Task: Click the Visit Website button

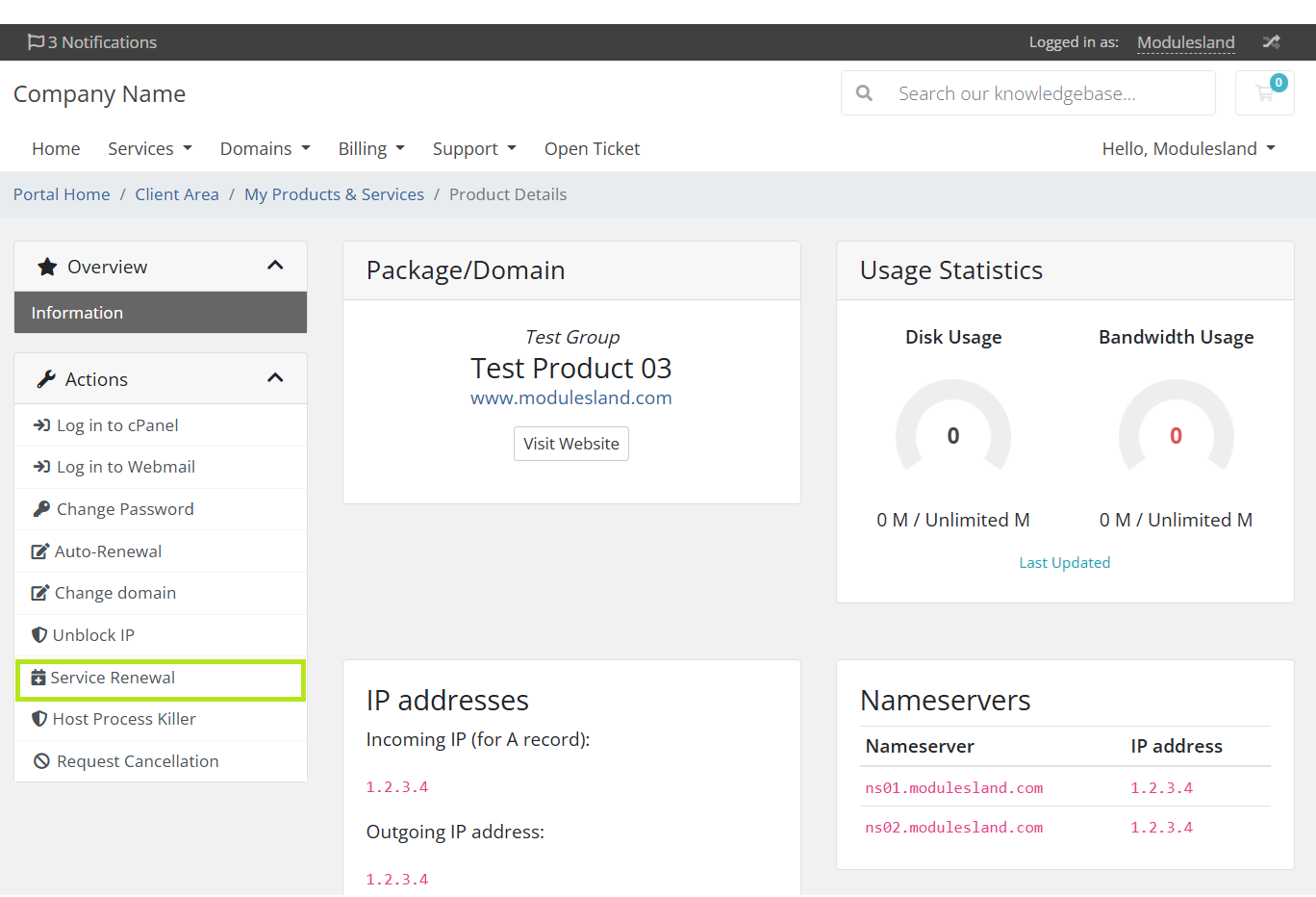Action: [x=571, y=444]
